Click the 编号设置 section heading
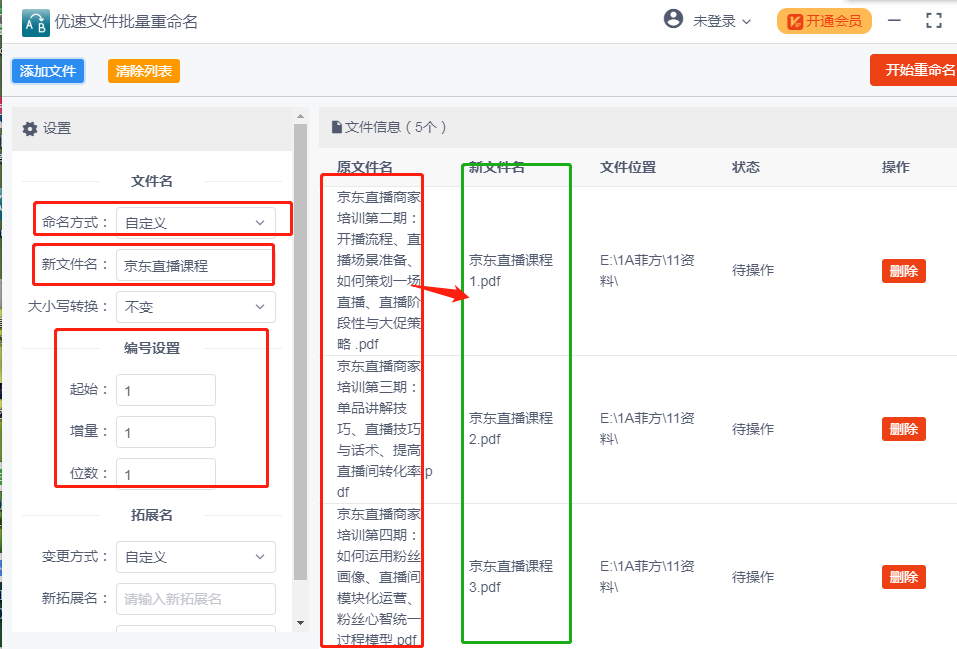This screenshot has width=957, height=649. click(152, 349)
